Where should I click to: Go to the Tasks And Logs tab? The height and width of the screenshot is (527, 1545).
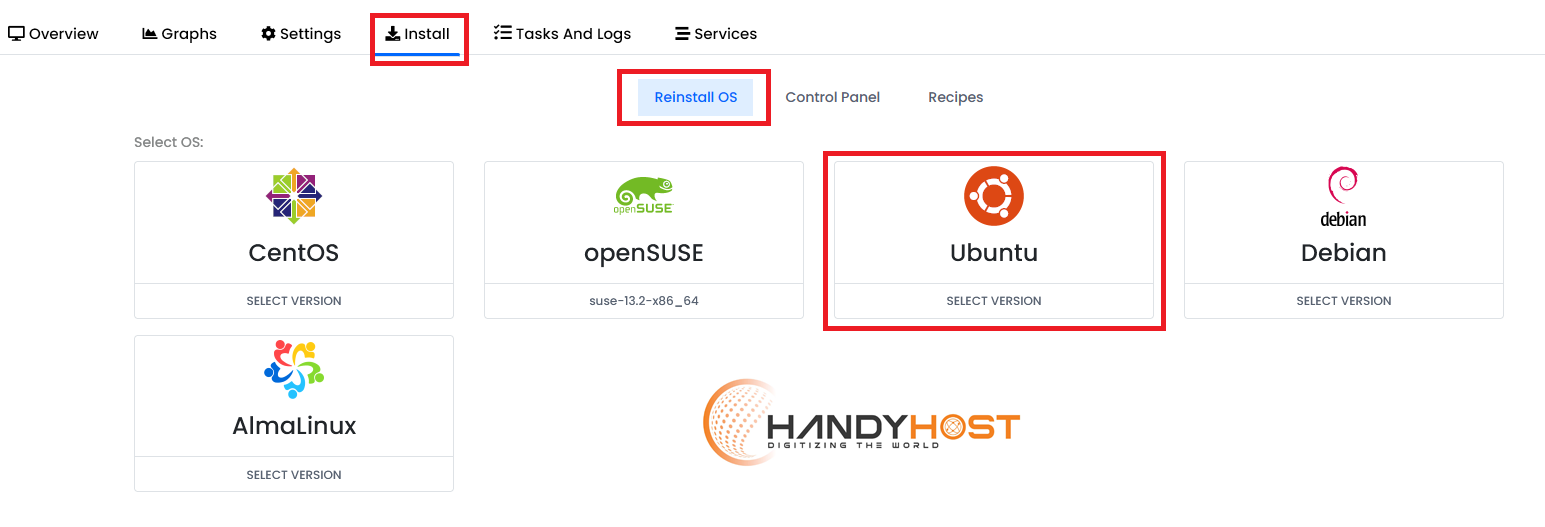pyautogui.click(x=563, y=33)
